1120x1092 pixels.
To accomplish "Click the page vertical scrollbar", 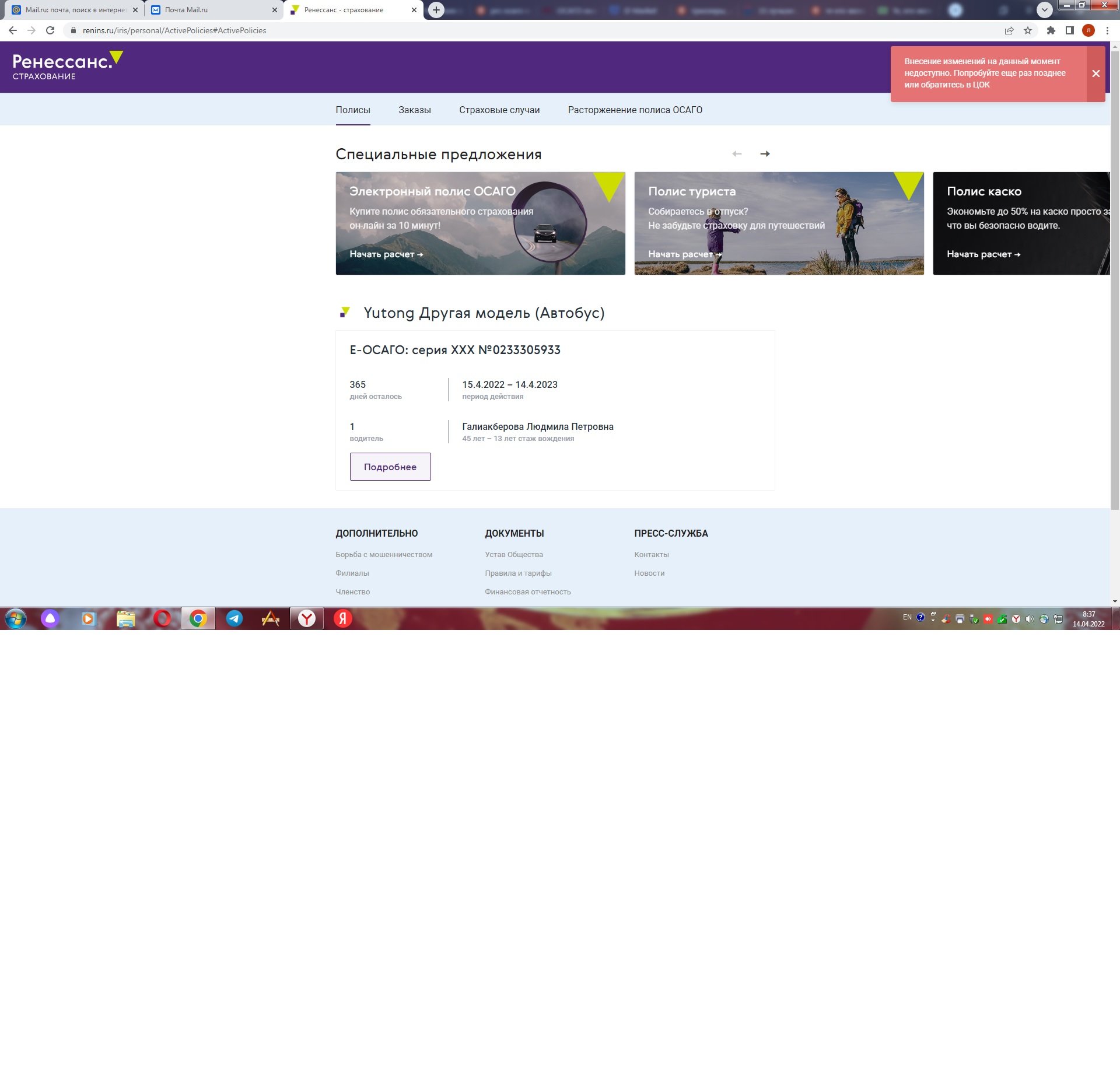I will (x=1115, y=280).
